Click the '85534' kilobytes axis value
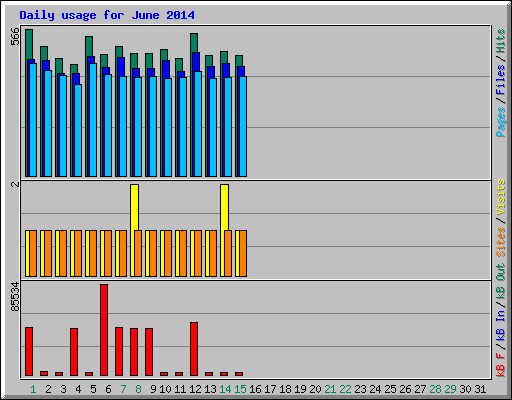 tap(15, 297)
